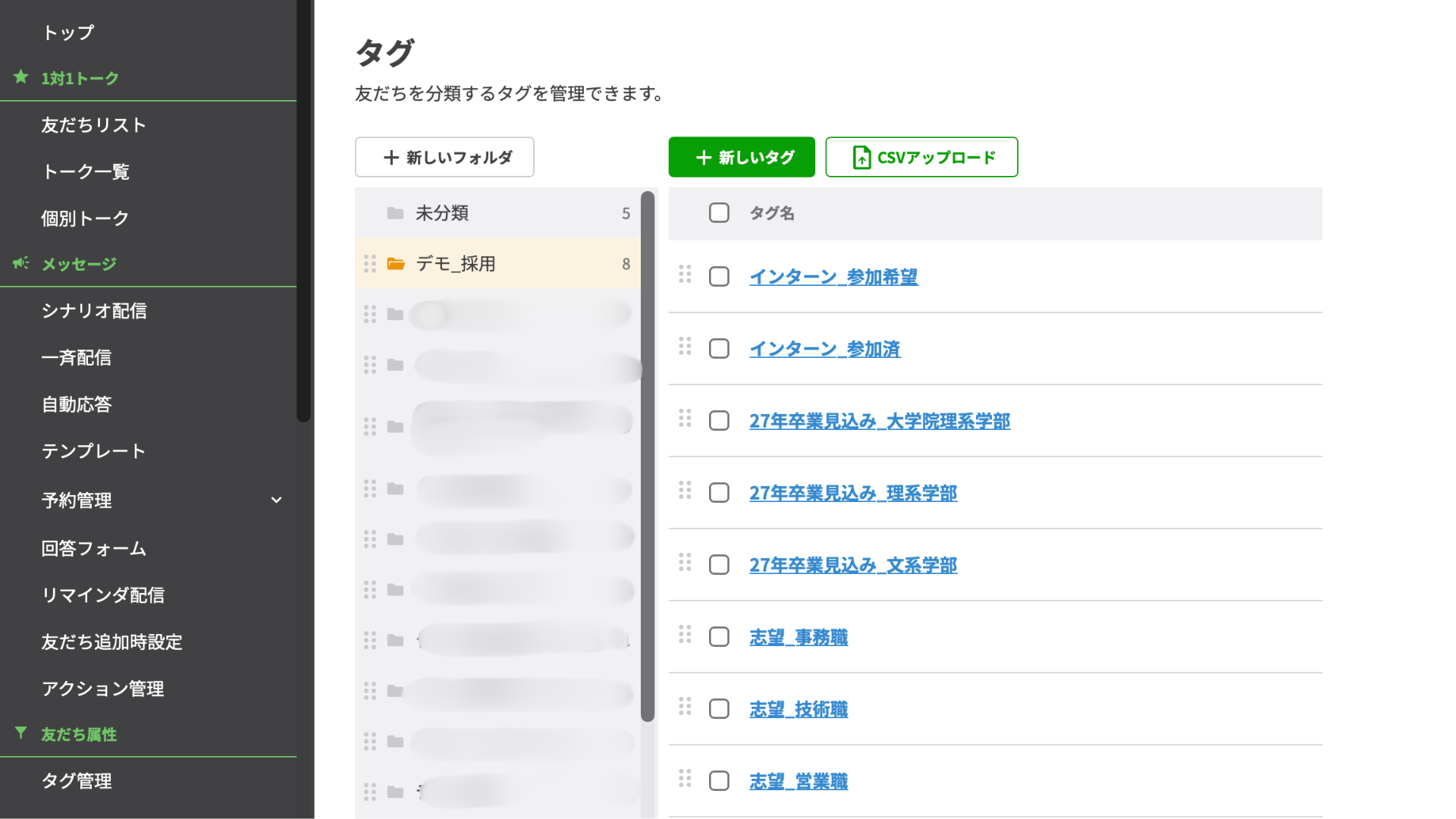The image size is (1456, 819).
Task: Click the megaphone icon beside メッセージ
Action: coord(21,263)
